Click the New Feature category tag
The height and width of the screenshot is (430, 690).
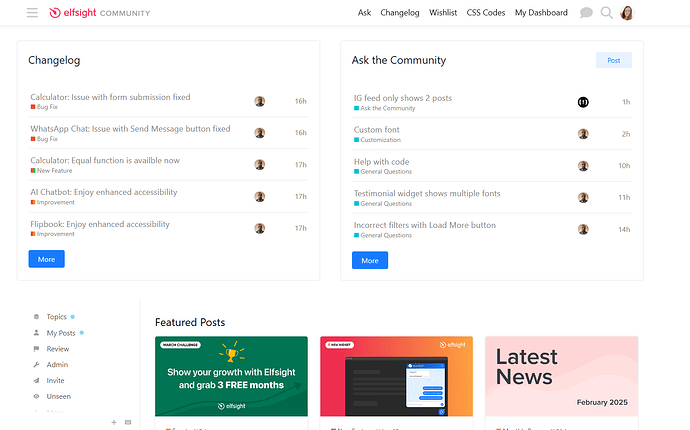click(x=51, y=171)
